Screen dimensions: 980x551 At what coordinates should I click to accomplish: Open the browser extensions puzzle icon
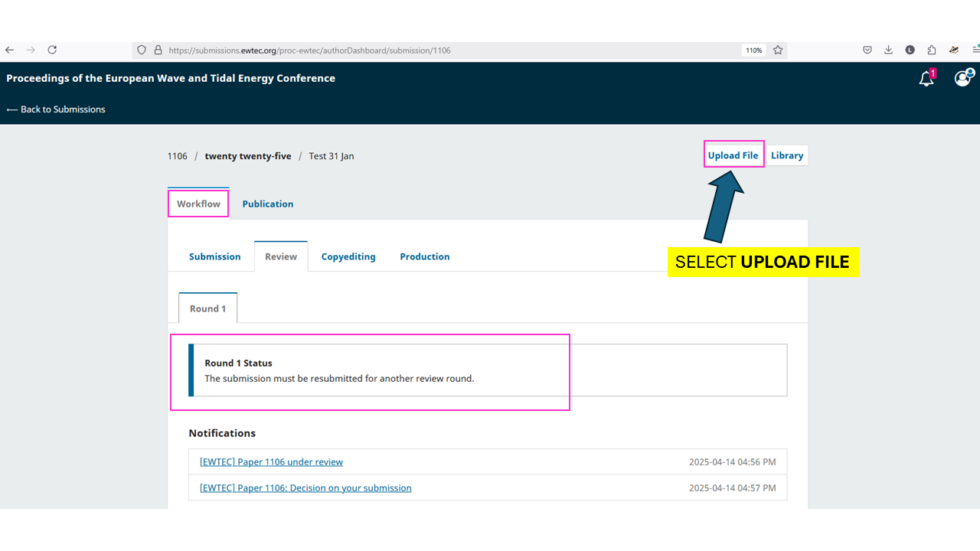pyautogui.click(x=931, y=50)
